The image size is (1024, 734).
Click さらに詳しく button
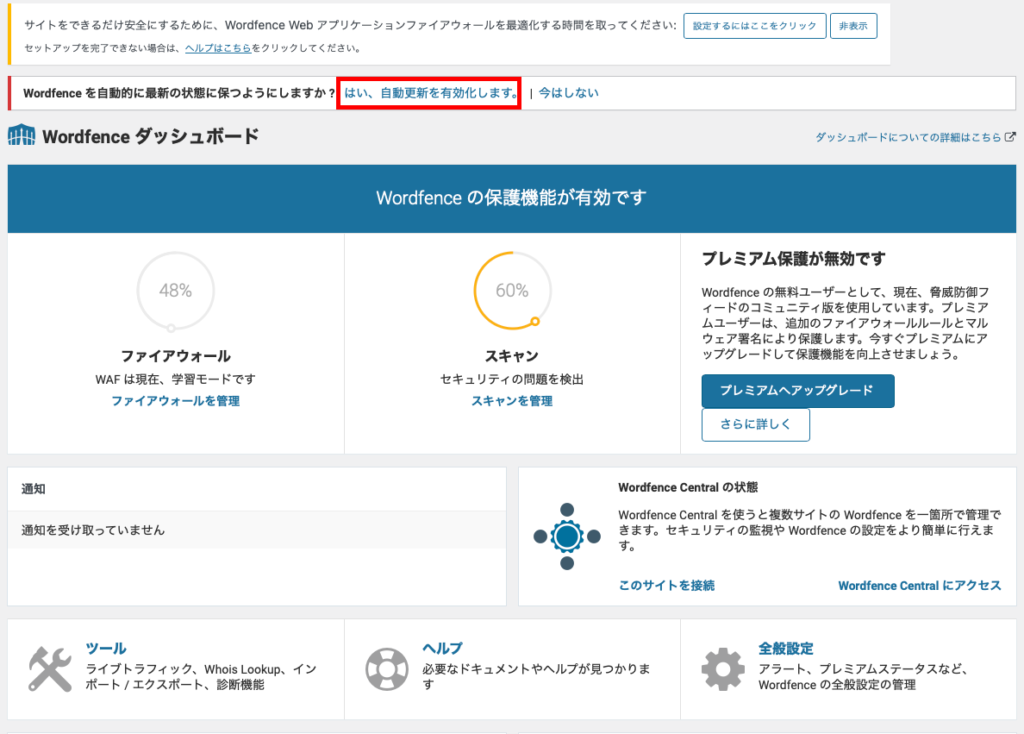pyautogui.click(x=756, y=424)
